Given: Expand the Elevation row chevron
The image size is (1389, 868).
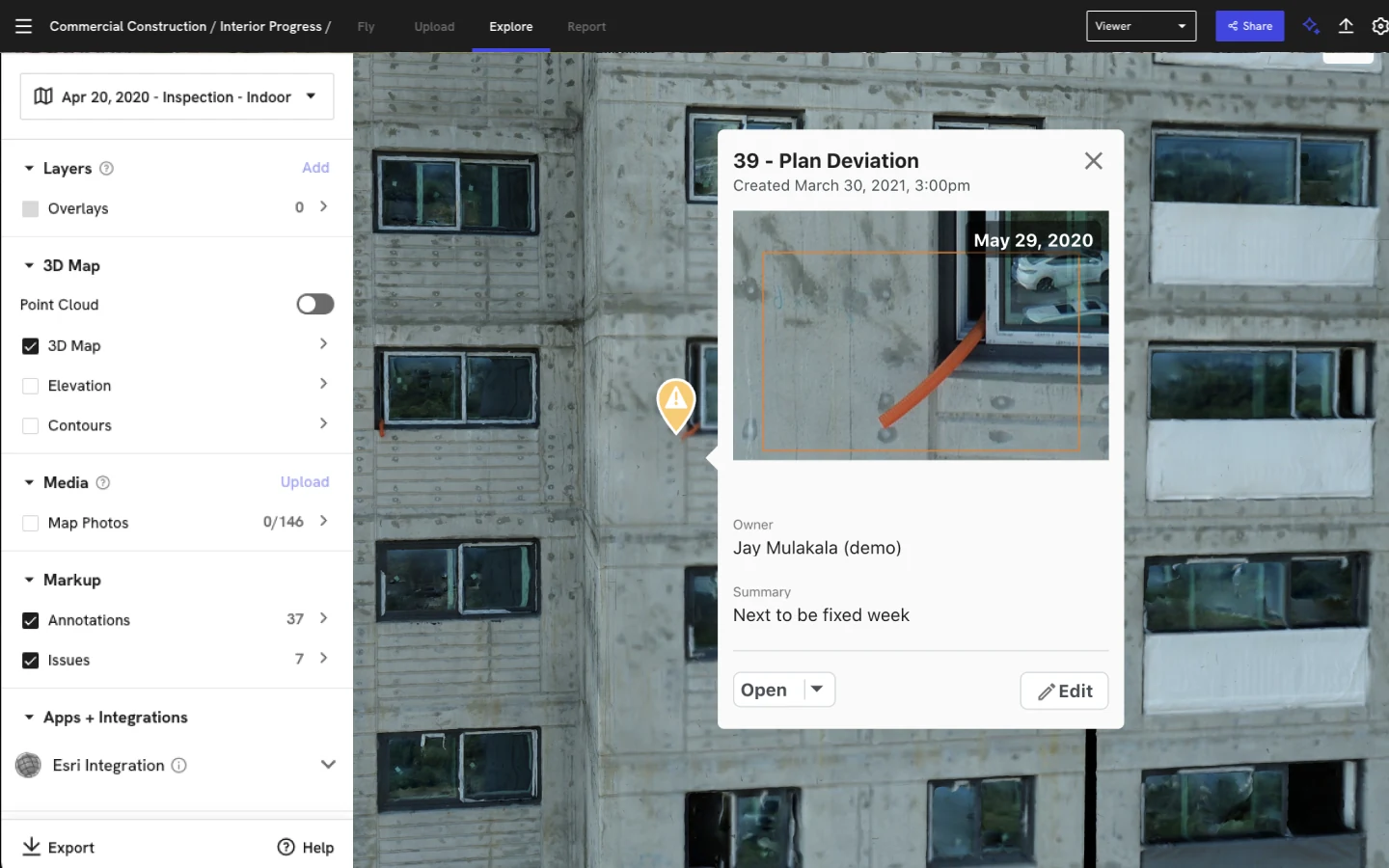Looking at the screenshot, I should 323,384.
